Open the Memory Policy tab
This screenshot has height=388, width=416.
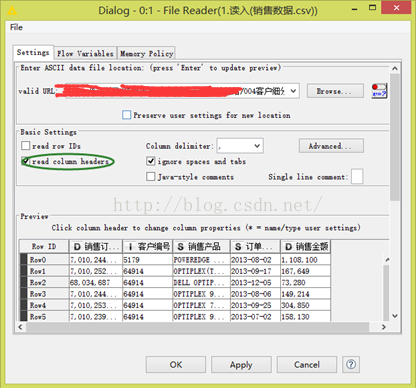coord(146,53)
